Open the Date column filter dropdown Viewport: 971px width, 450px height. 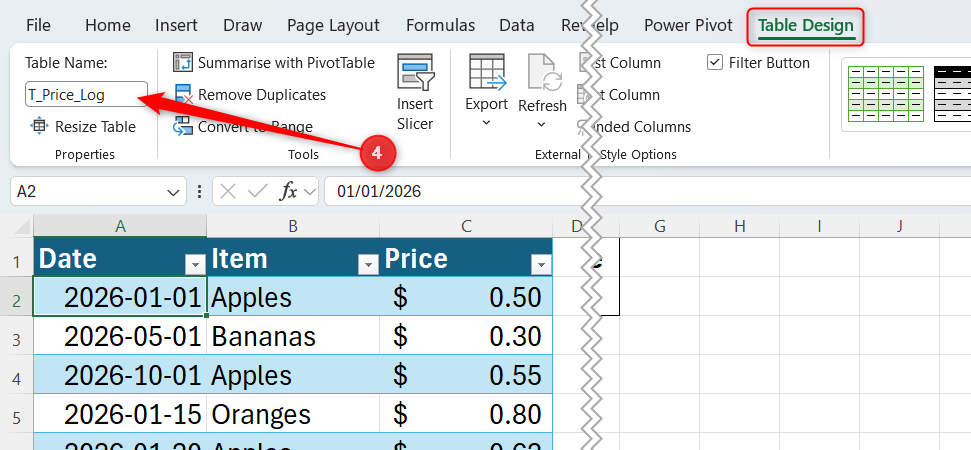coord(195,265)
